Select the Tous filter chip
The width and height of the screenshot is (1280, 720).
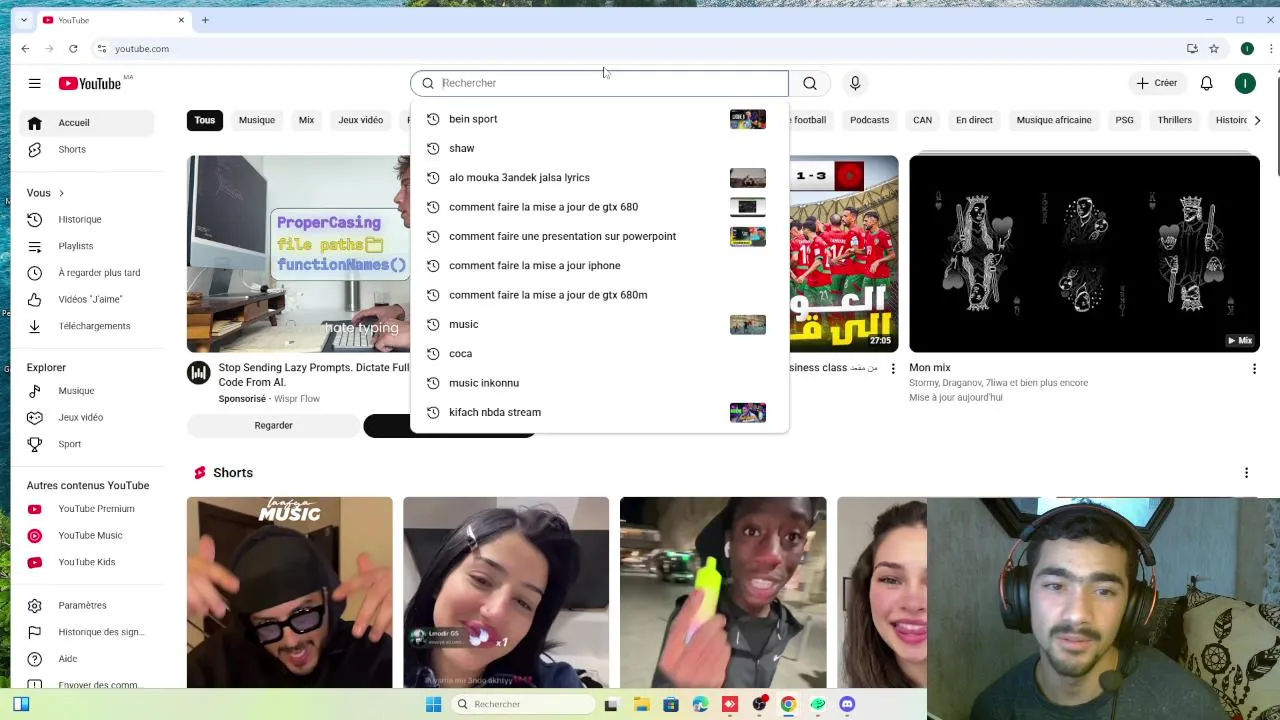205,120
